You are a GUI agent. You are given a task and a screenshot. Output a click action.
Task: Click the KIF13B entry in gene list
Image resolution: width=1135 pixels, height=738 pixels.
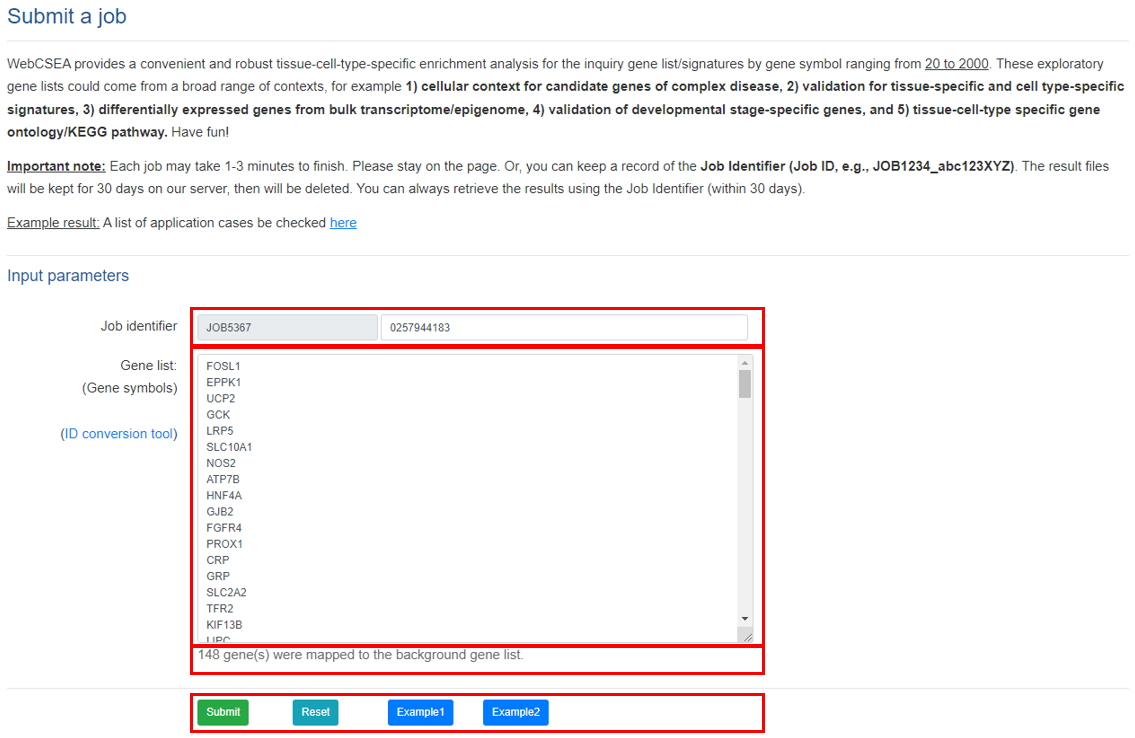[x=224, y=625]
